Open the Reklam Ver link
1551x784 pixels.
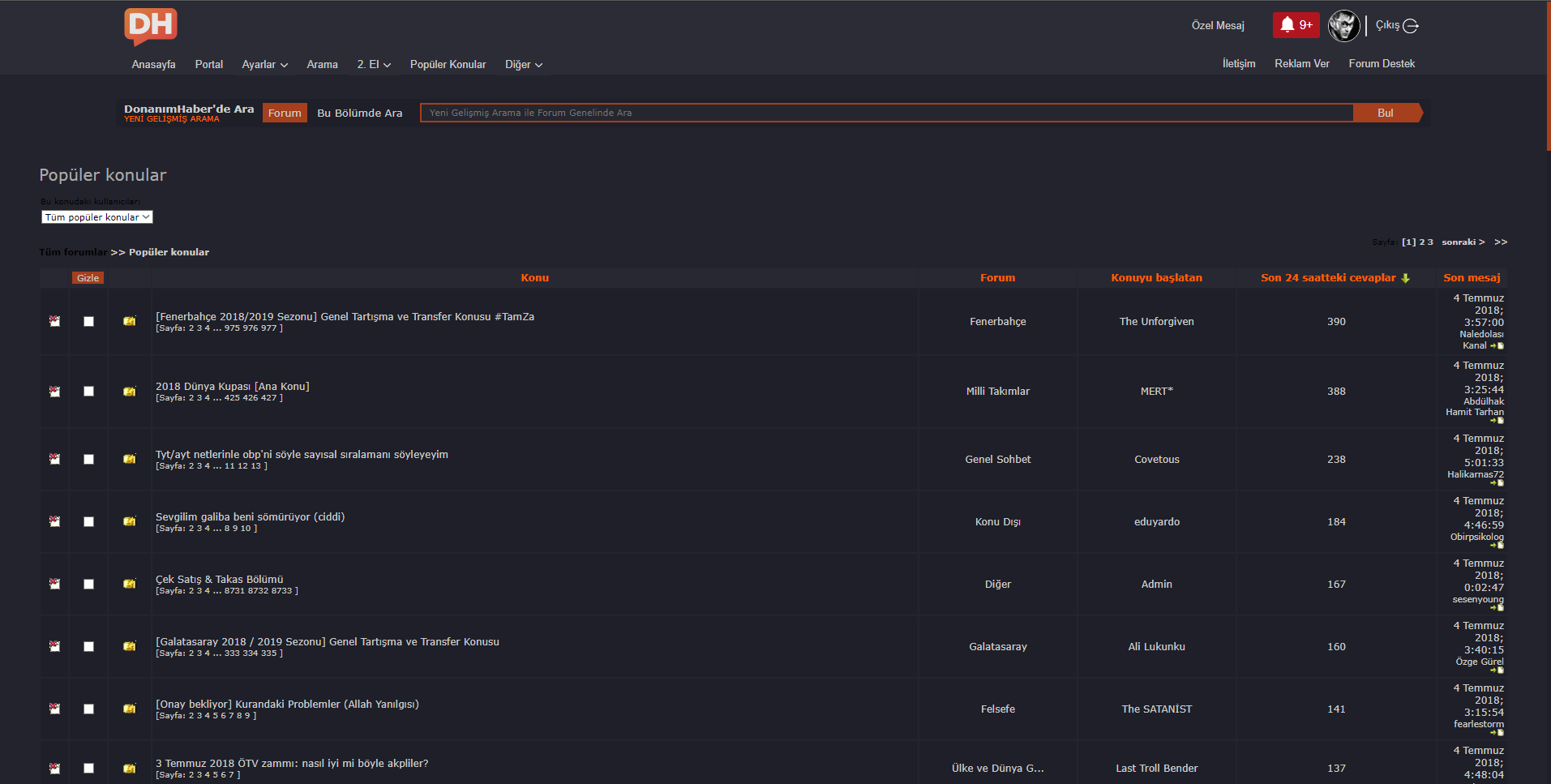click(1302, 63)
